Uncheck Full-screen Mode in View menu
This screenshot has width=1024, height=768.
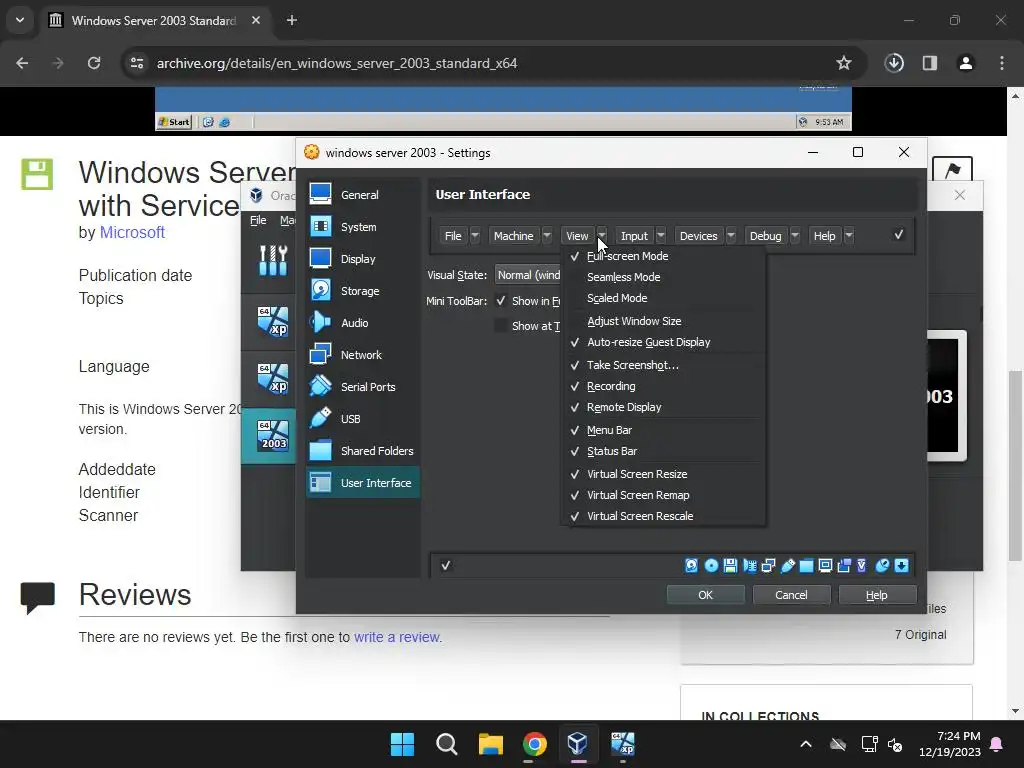tap(663, 256)
